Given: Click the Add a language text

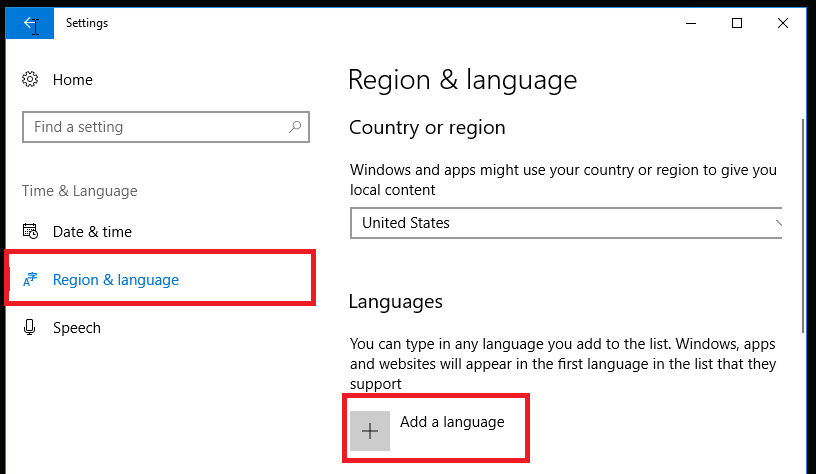Looking at the screenshot, I should click(x=452, y=421).
